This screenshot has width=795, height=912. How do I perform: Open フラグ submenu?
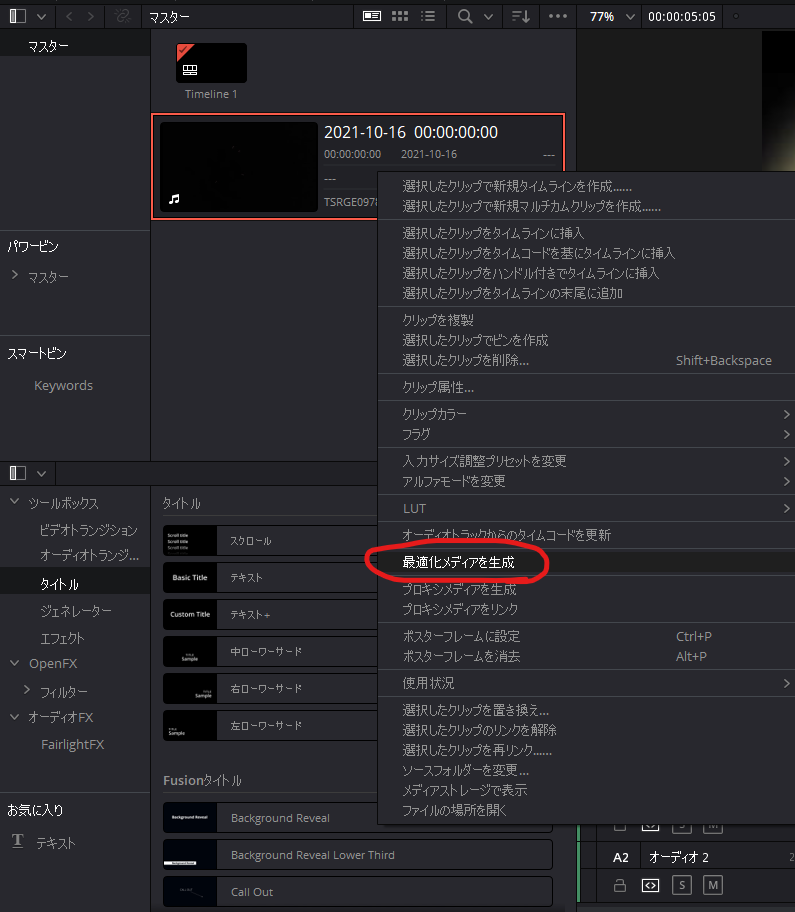pyautogui.click(x=586, y=434)
